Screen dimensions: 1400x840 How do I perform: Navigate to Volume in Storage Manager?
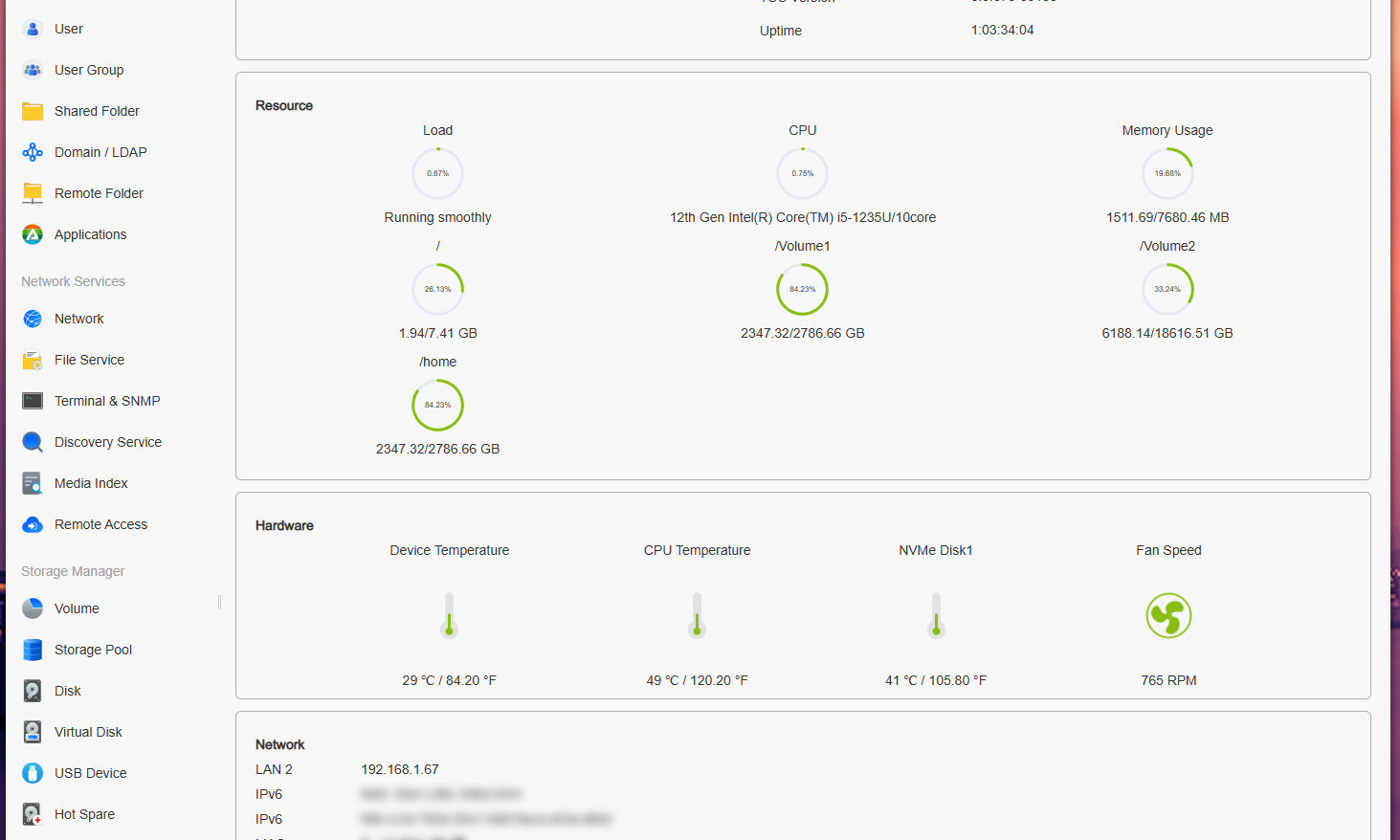point(77,608)
